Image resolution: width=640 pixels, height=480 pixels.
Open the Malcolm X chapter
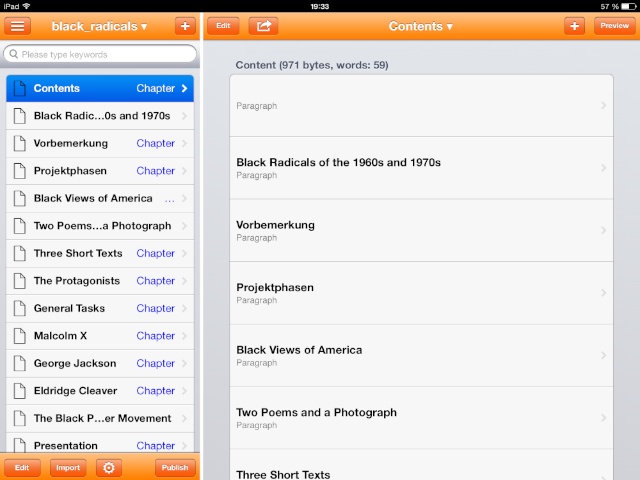pos(100,336)
